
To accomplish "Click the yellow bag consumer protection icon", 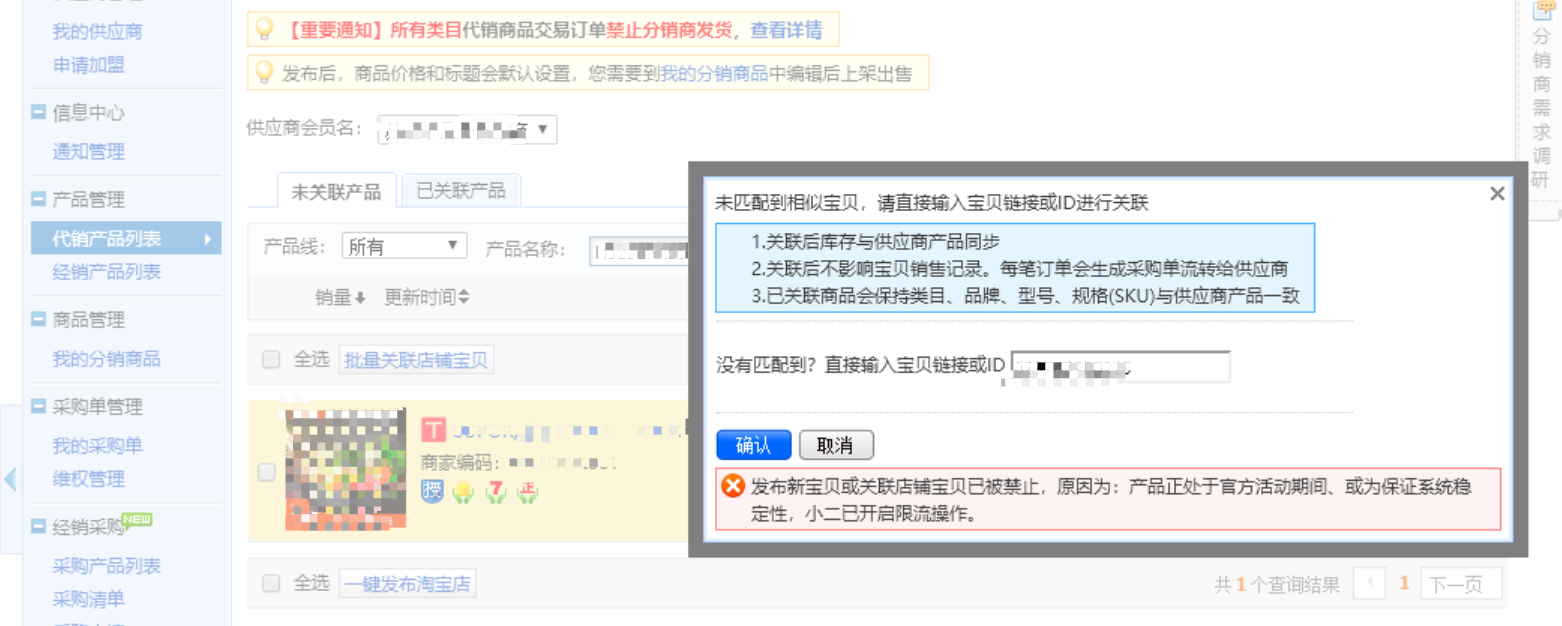I will coord(462,492).
